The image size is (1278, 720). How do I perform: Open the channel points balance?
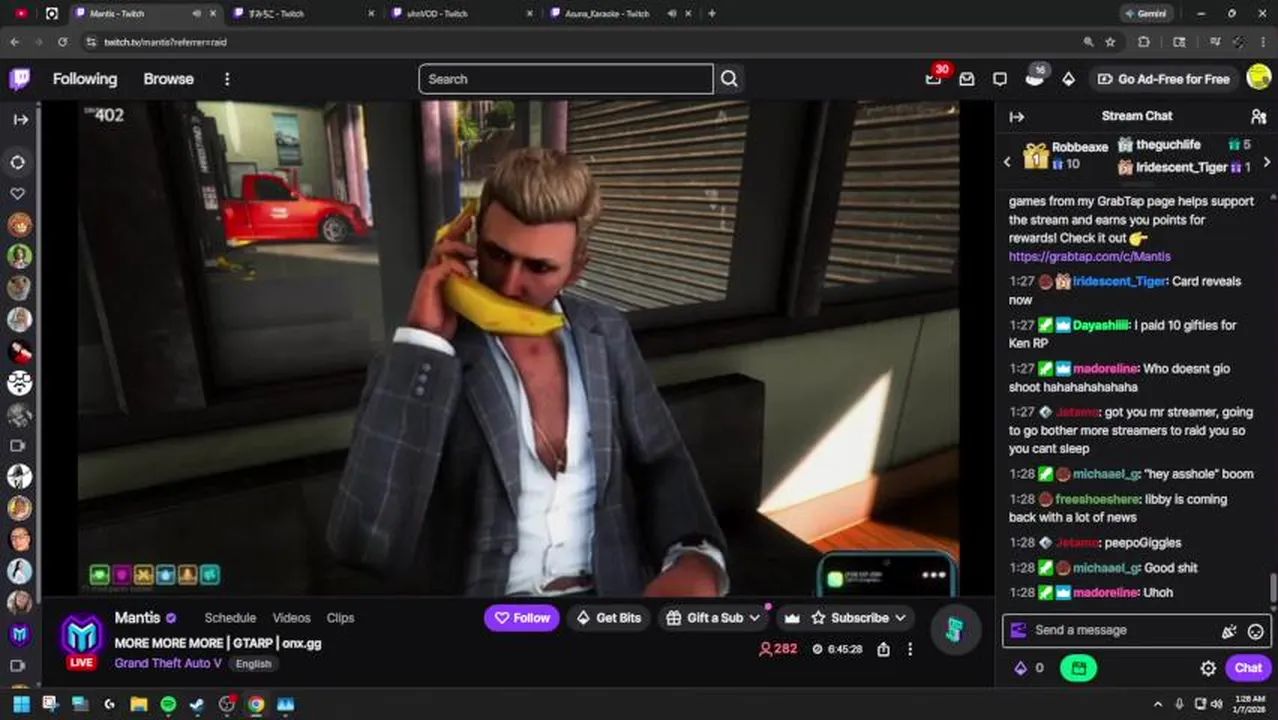[1029, 668]
